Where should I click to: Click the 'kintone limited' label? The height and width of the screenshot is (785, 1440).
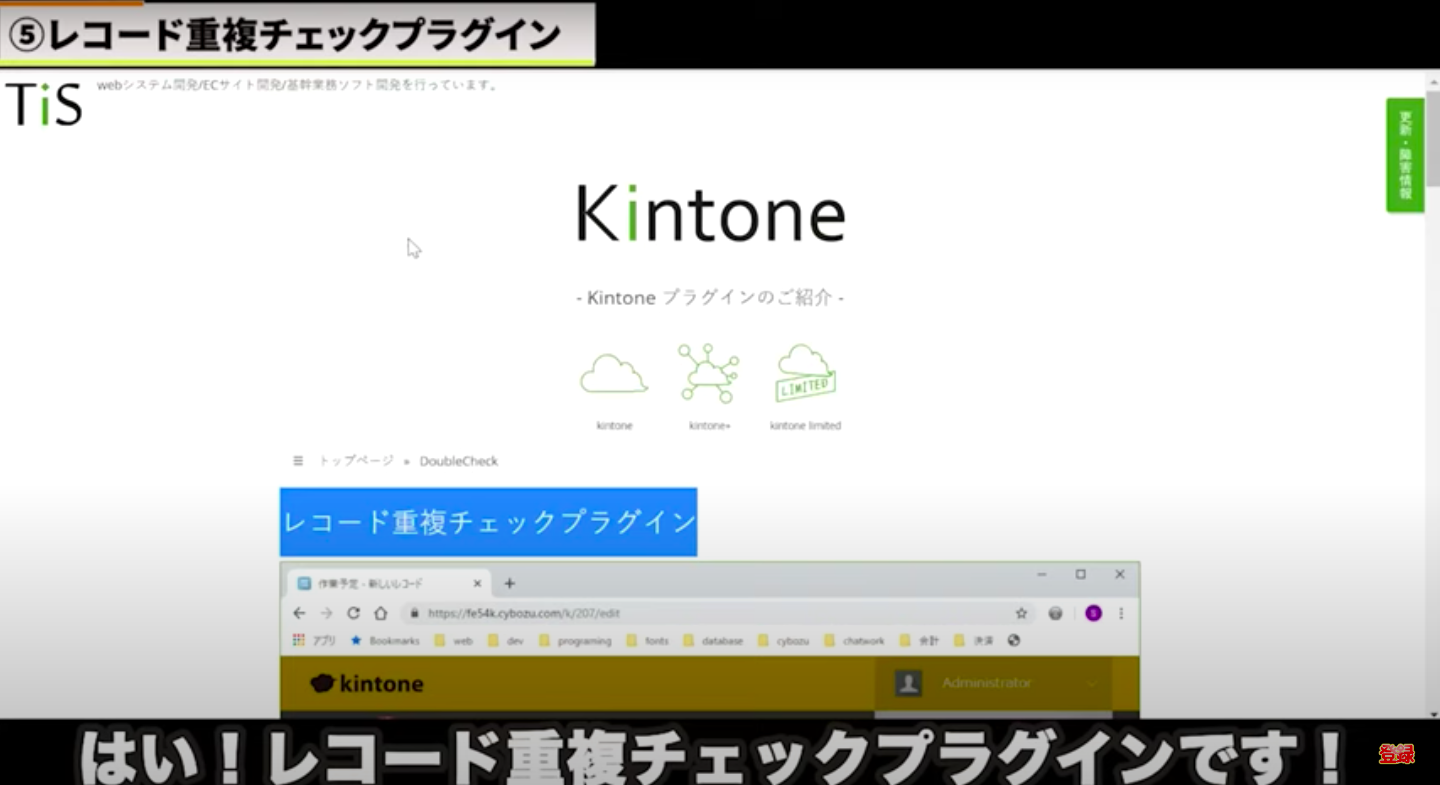coord(805,425)
